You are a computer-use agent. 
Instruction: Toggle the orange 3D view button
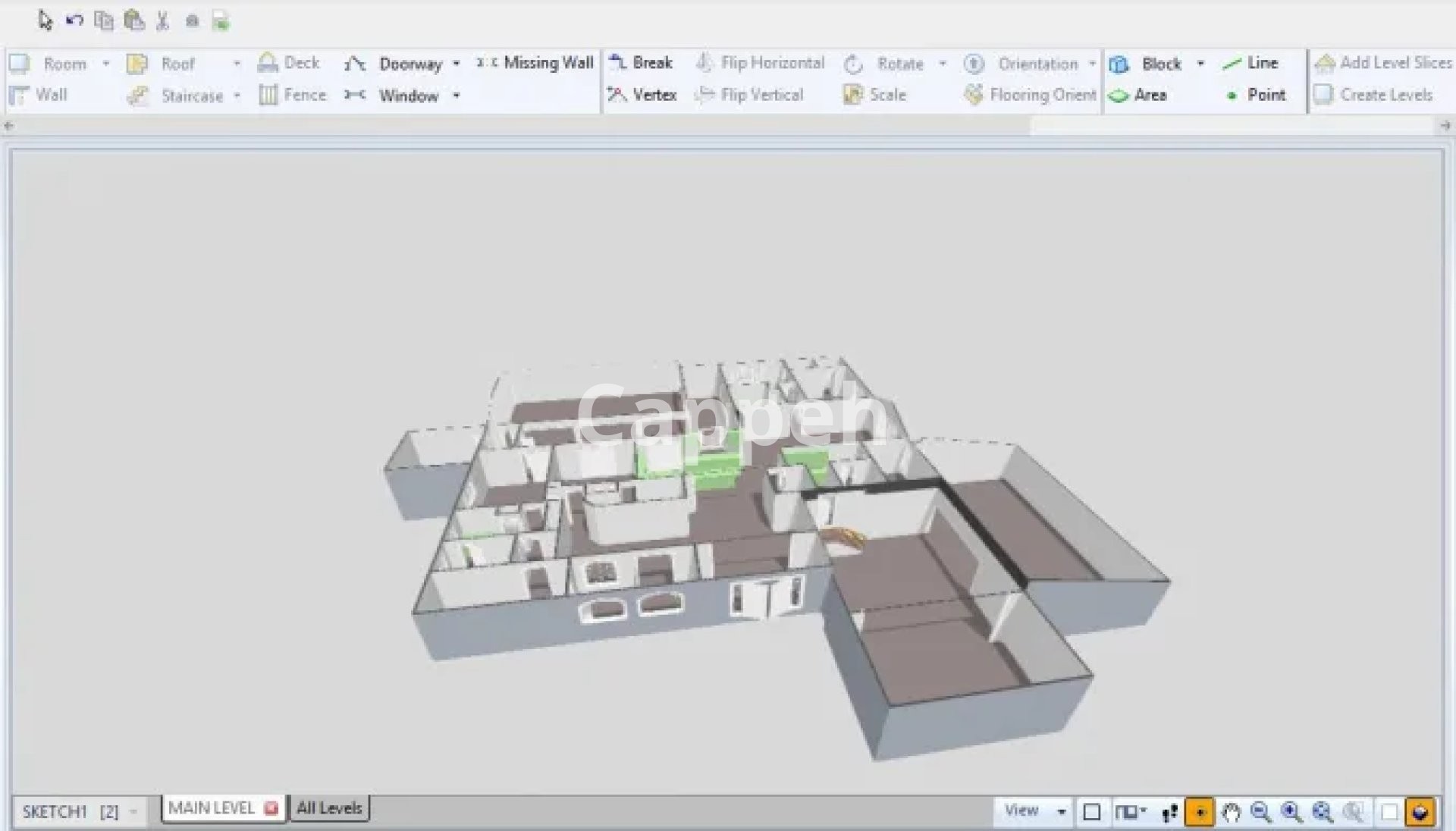pos(1420,812)
